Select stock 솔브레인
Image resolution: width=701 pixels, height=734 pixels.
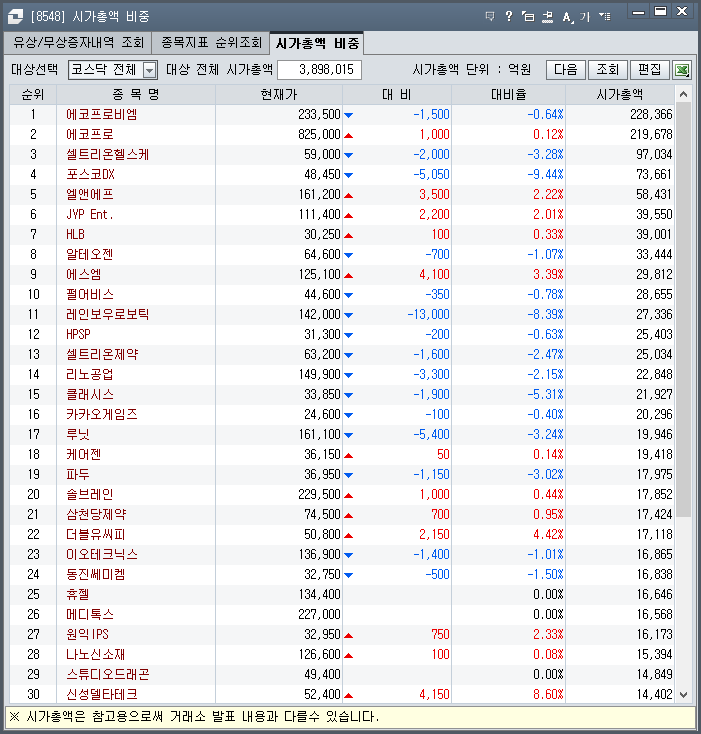click(x=90, y=495)
